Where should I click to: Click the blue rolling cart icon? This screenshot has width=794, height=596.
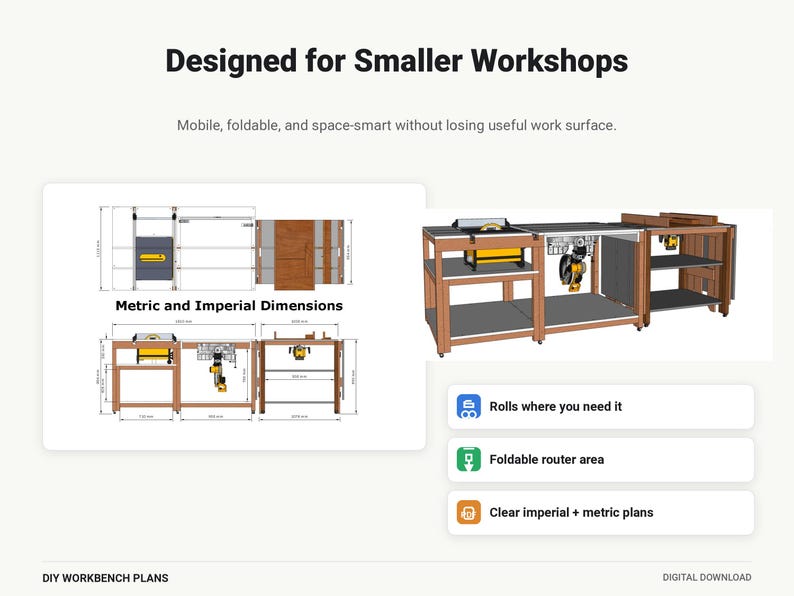pos(468,407)
